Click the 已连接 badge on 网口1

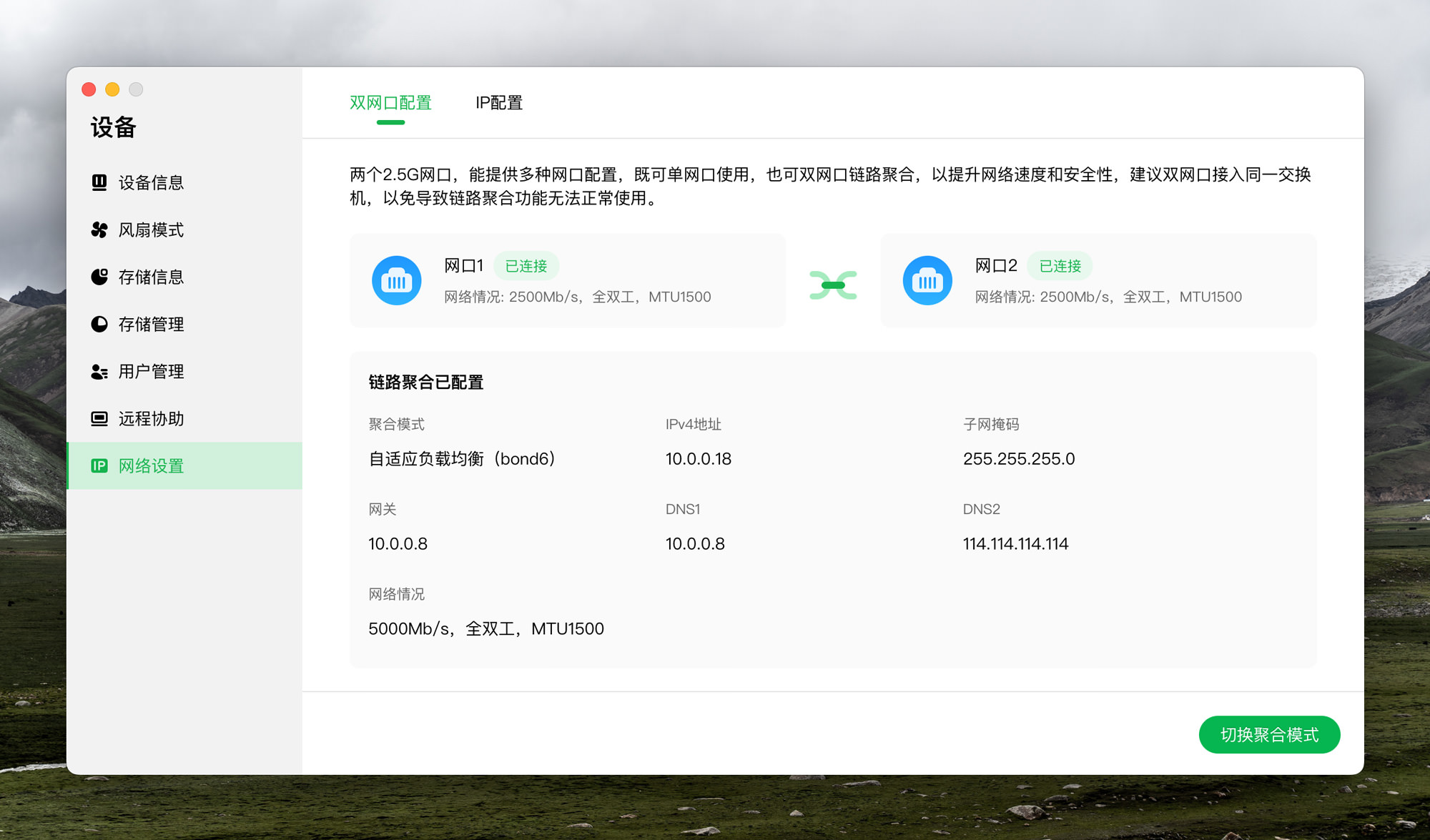click(526, 266)
